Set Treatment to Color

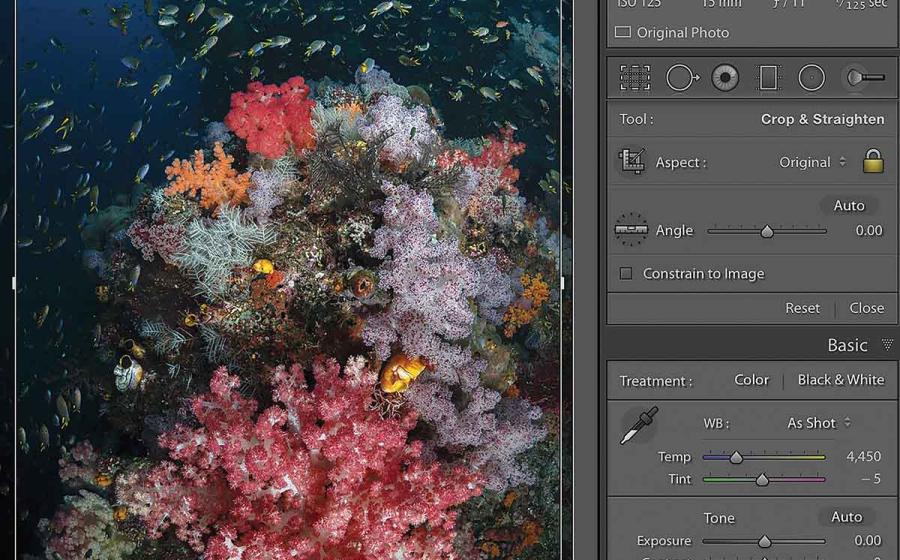tap(751, 380)
